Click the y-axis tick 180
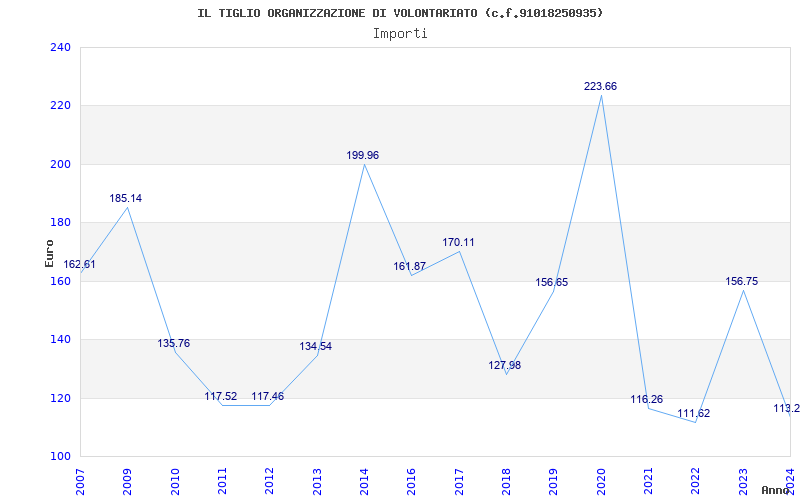 pos(60,222)
